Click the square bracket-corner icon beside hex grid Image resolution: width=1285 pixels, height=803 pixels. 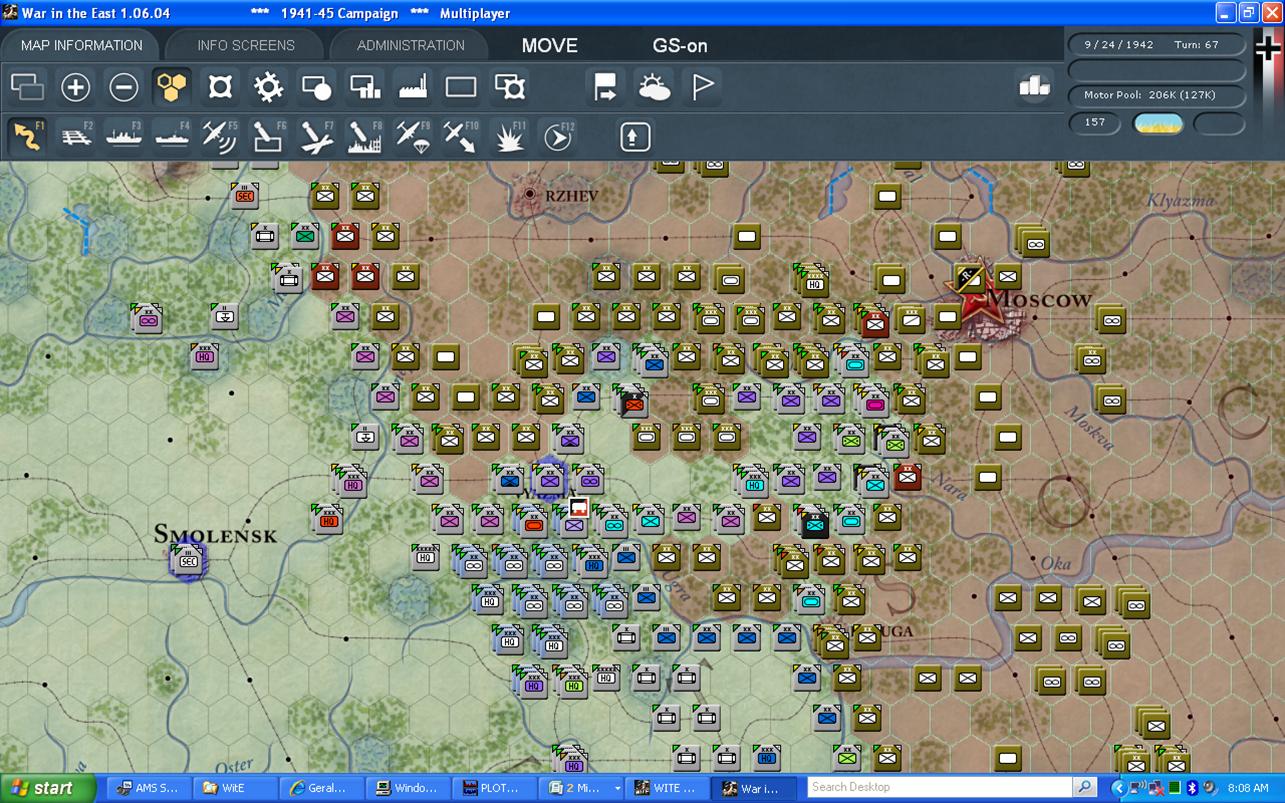click(x=220, y=87)
